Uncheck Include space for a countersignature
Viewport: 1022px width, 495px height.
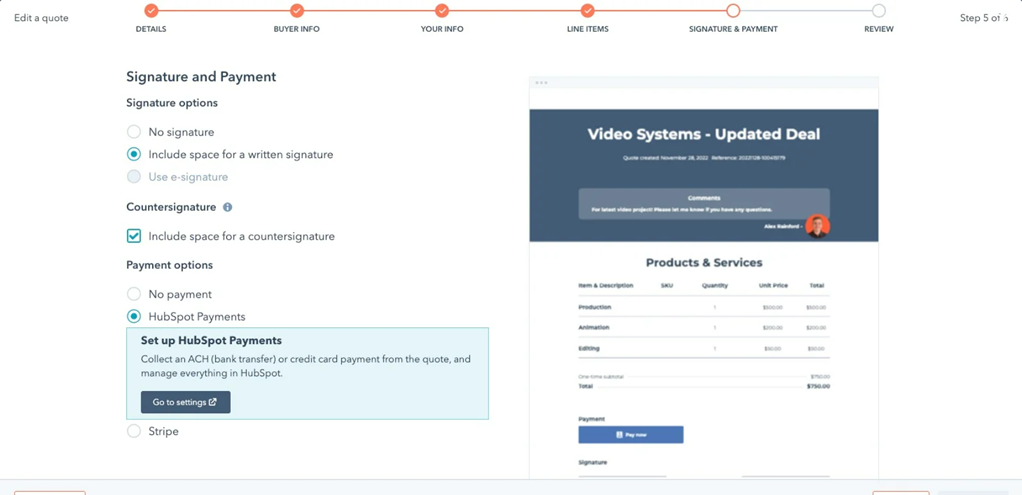point(134,237)
